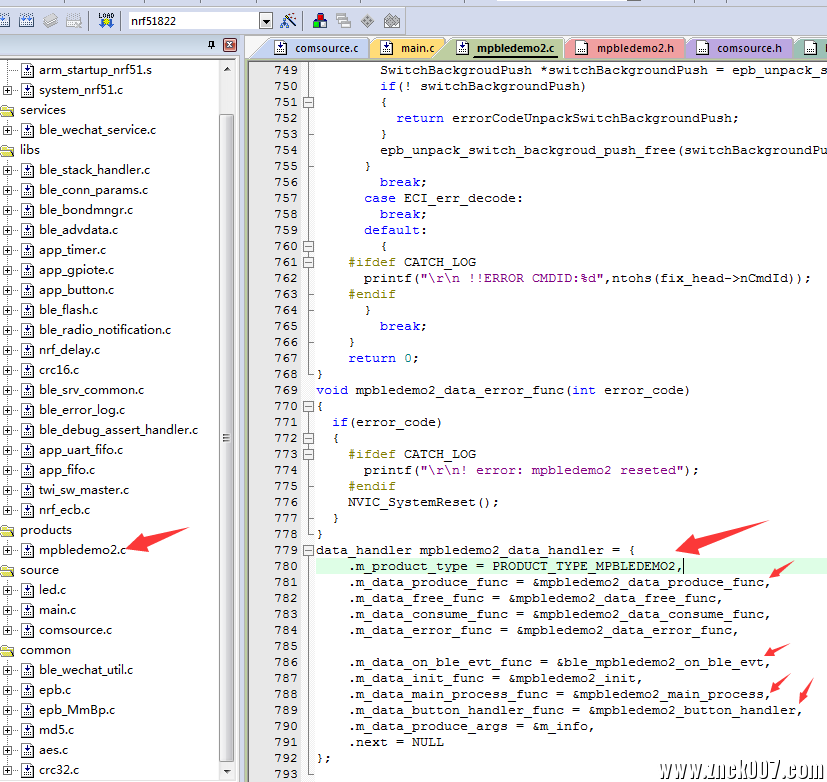Select the products group folder
Screen dimensions: 827x782
[45, 530]
